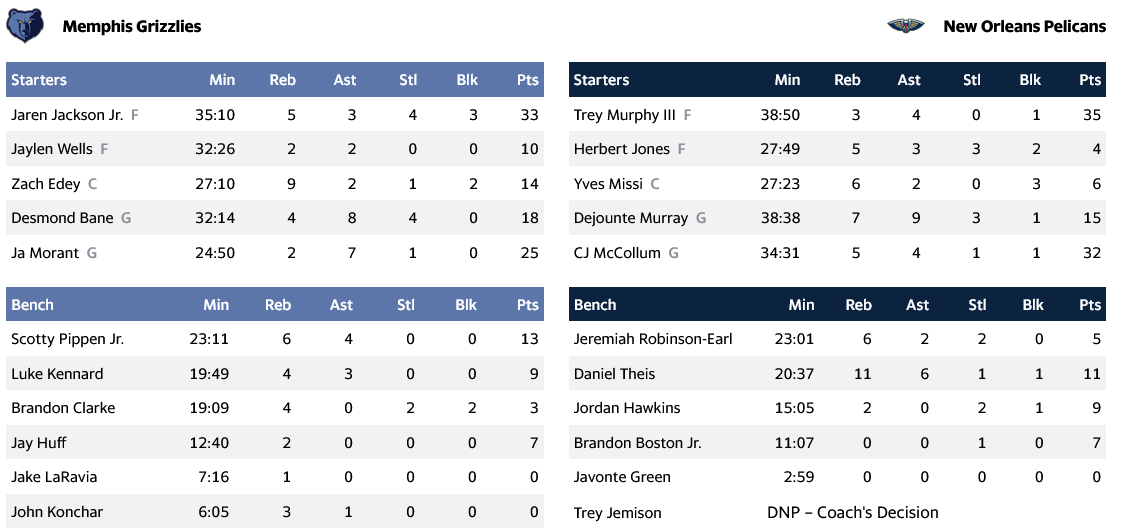Open Ja Morant's player profile

click(45, 253)
